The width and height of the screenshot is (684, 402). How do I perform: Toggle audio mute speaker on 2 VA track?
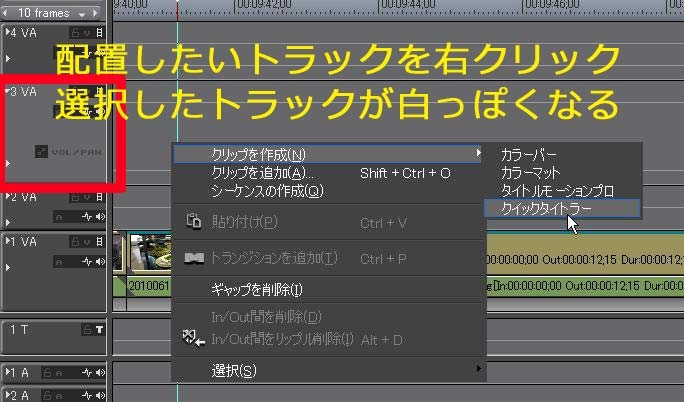[100, 217]
